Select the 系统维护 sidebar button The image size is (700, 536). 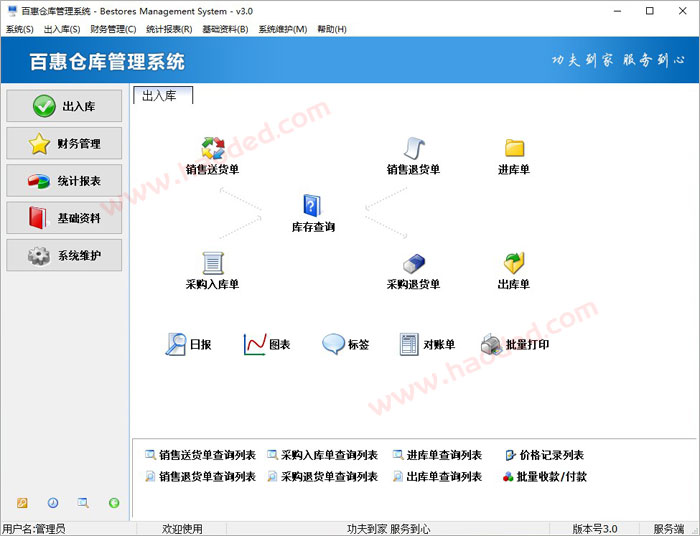point(64,255)
